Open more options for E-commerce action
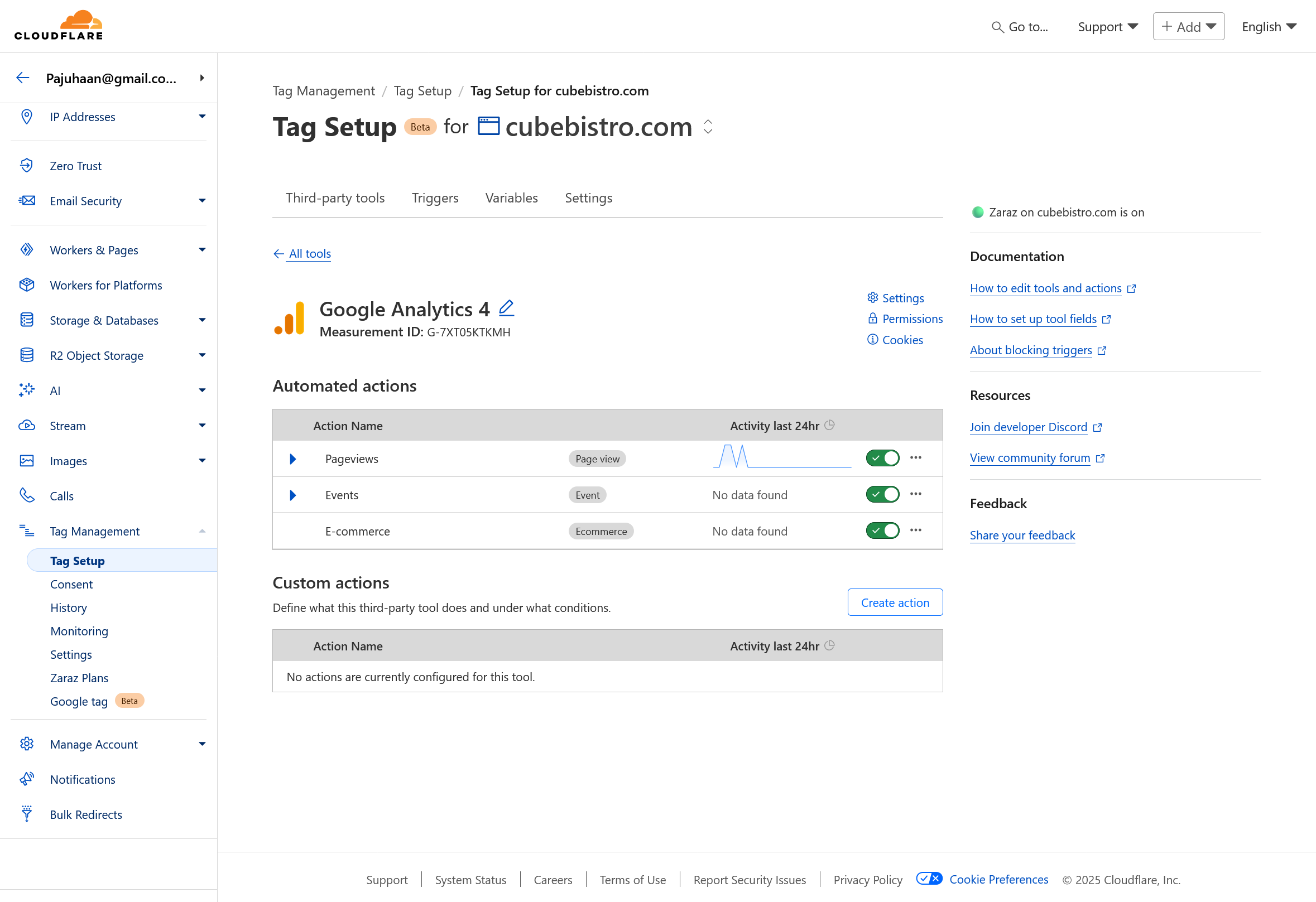Viewport: 1316px width, 902px height. (x=916, y=530)
